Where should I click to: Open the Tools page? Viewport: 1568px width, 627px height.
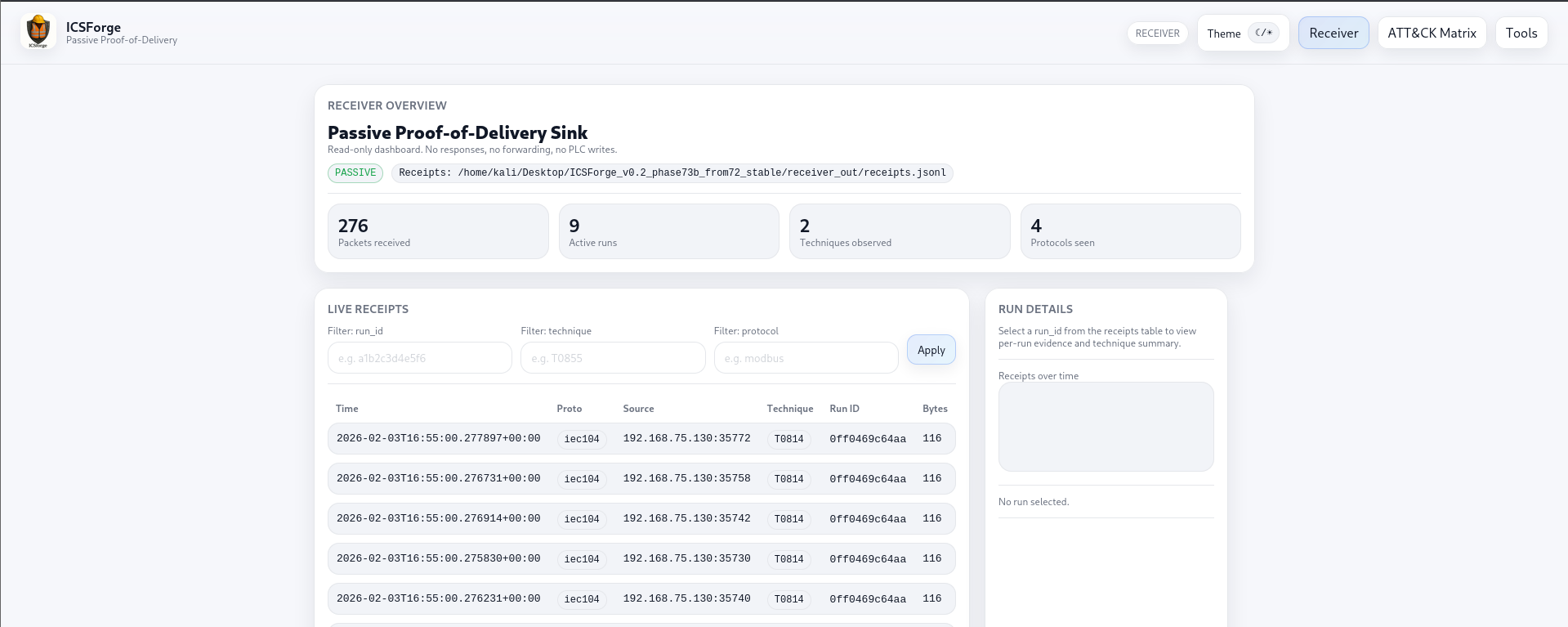pyautogui.click(x=1521, y=34)
